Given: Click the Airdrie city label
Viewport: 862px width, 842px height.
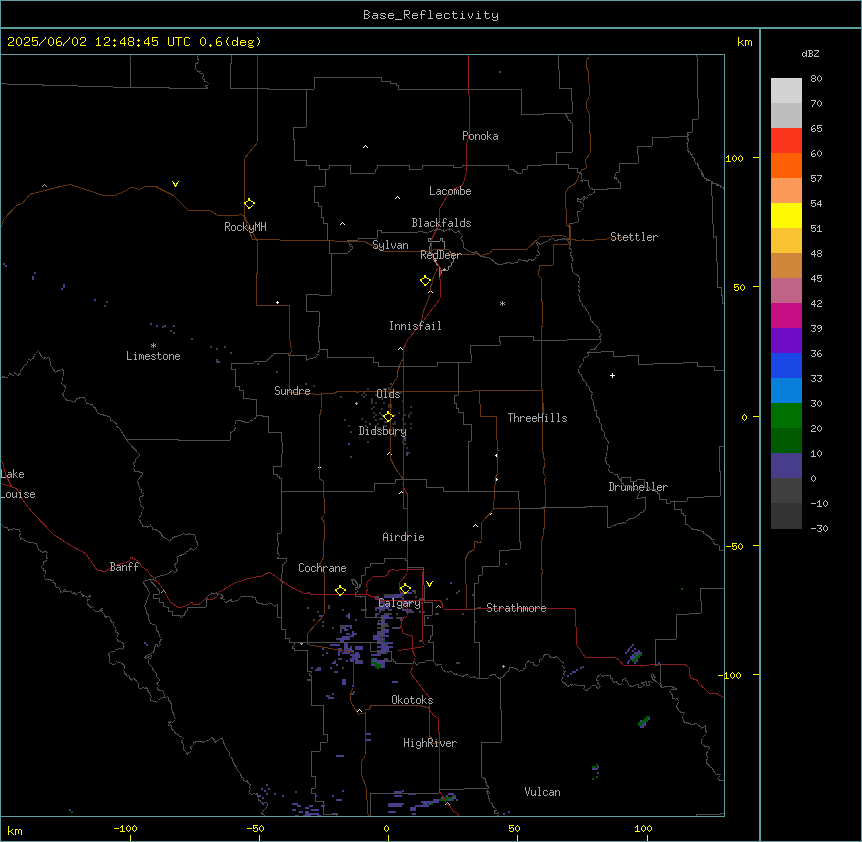Looking at the screenshot, I should click(403, 537).
